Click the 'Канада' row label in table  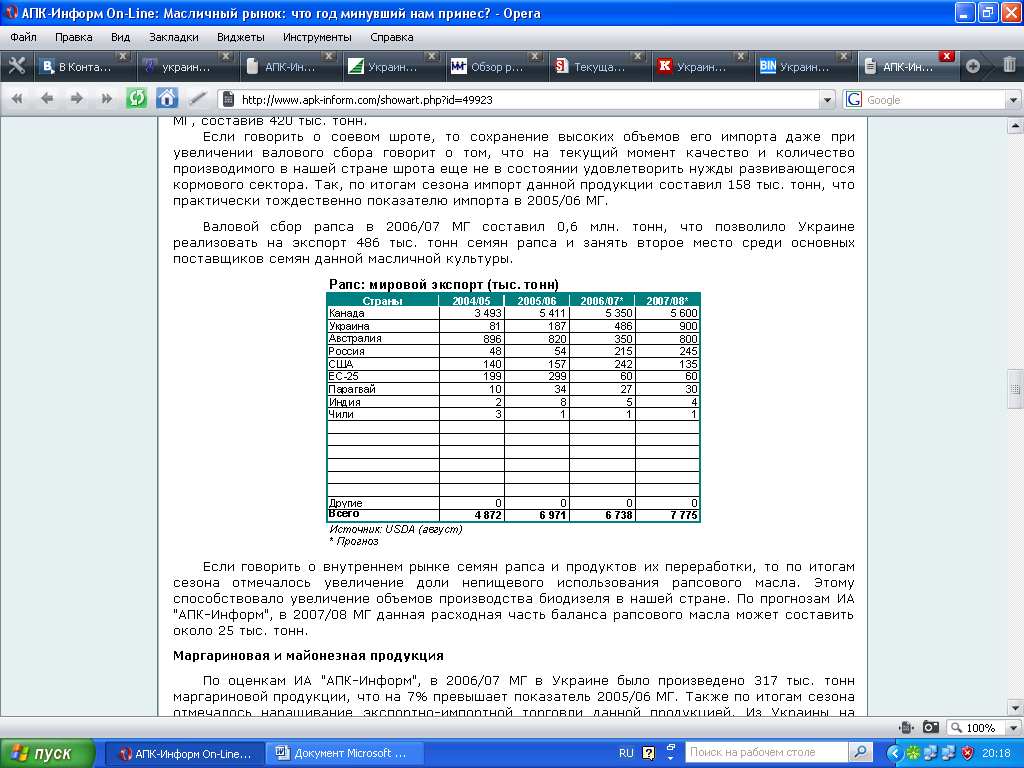(x=347, y=313)
